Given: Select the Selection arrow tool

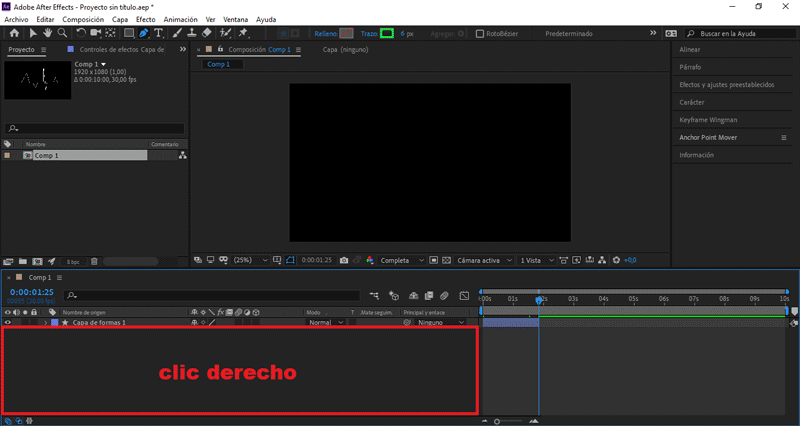Looking at the screenshot, I should [33, 33].
